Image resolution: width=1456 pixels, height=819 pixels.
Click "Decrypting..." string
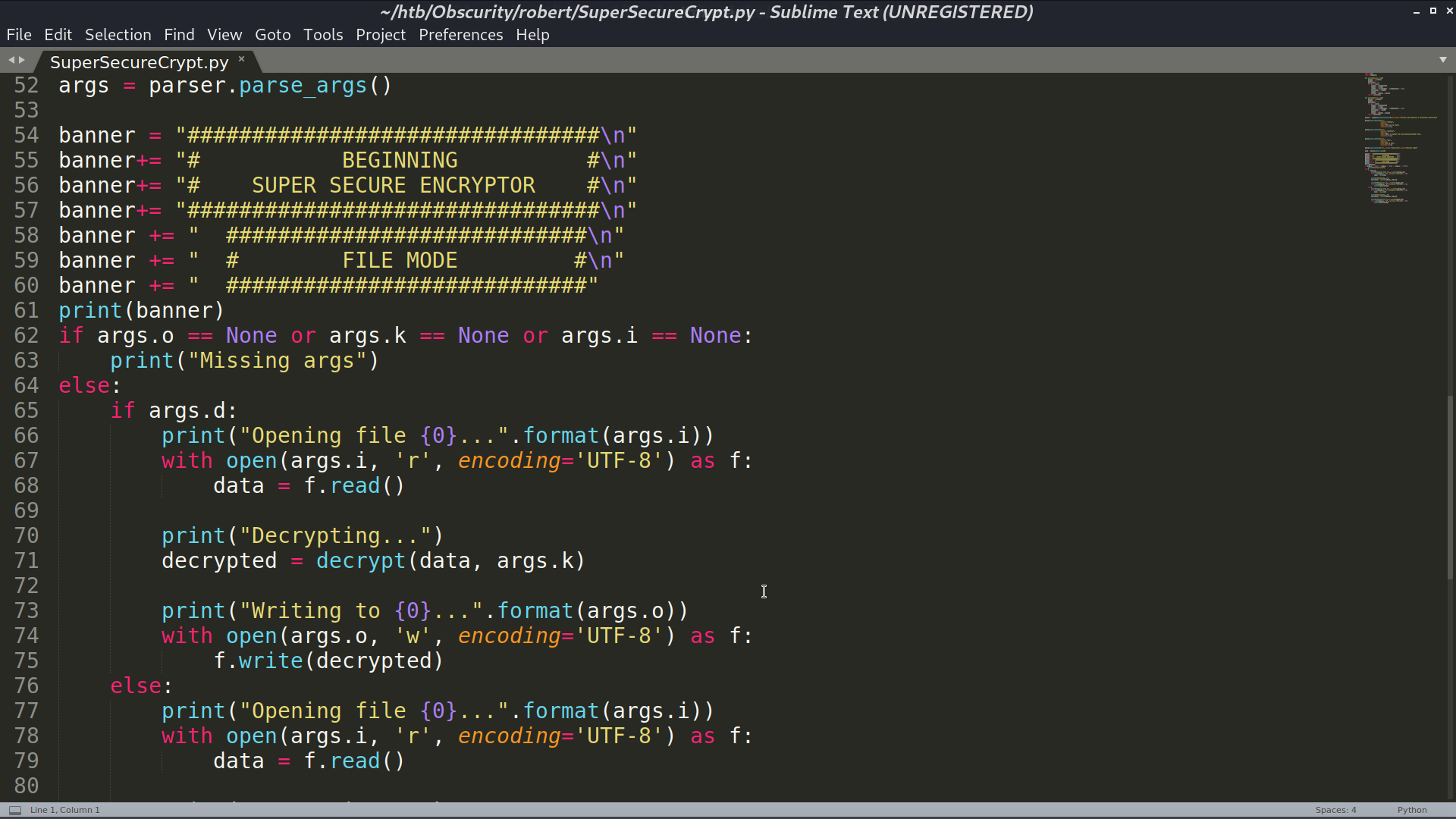pos(335,536)
